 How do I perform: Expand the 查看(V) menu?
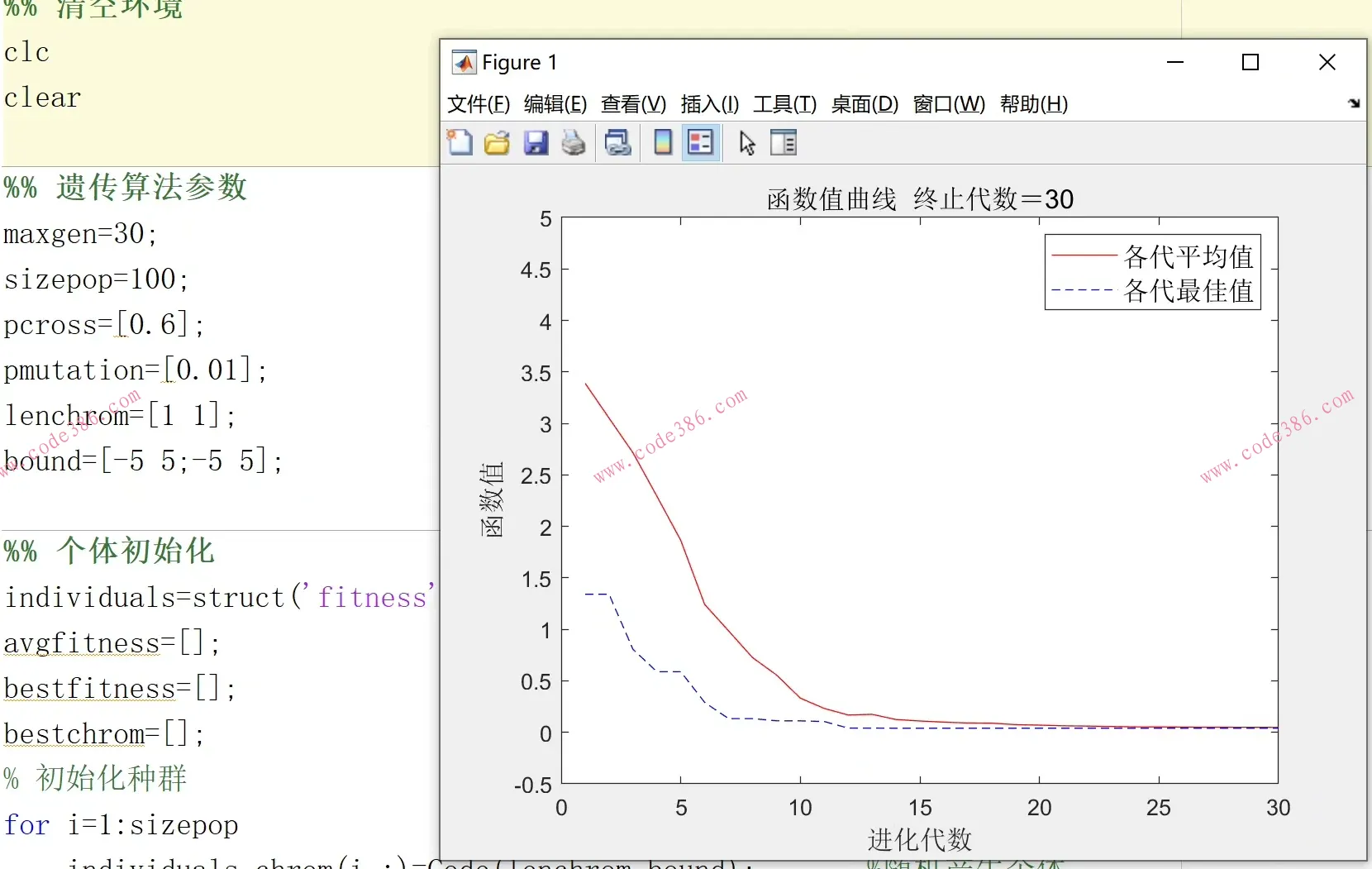(x=633, y=104)
